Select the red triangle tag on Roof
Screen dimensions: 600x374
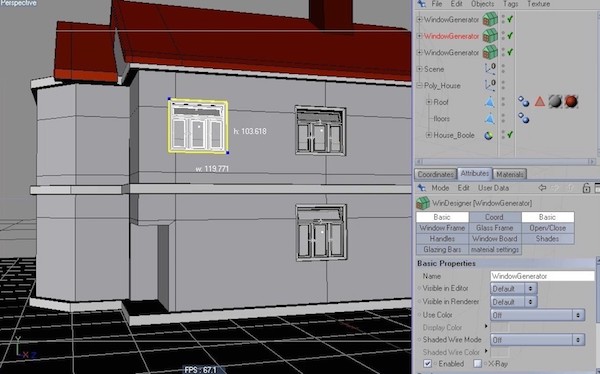tap(540, 102)
